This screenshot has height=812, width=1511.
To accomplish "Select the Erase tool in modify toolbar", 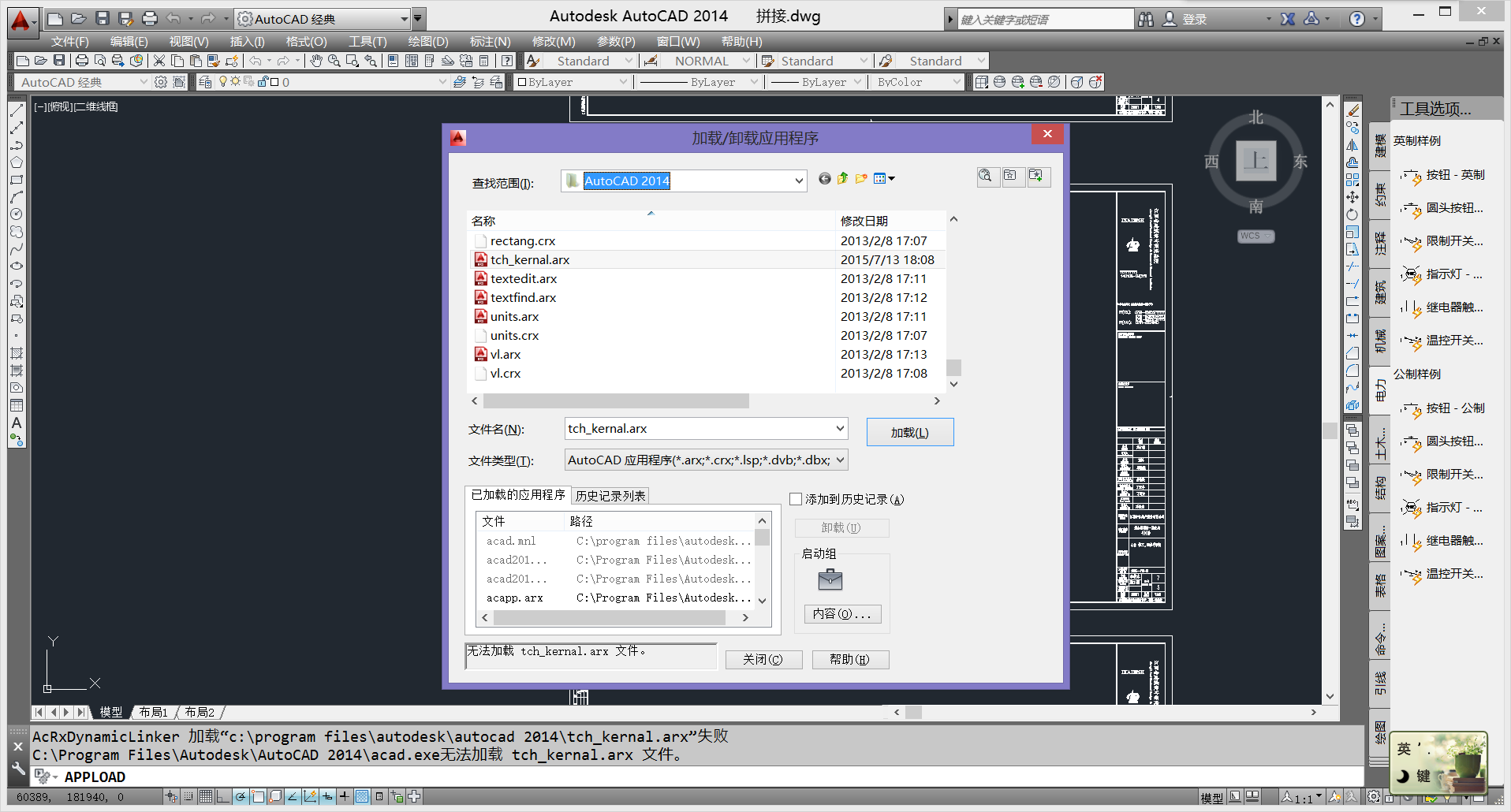I will point(1352,110).
